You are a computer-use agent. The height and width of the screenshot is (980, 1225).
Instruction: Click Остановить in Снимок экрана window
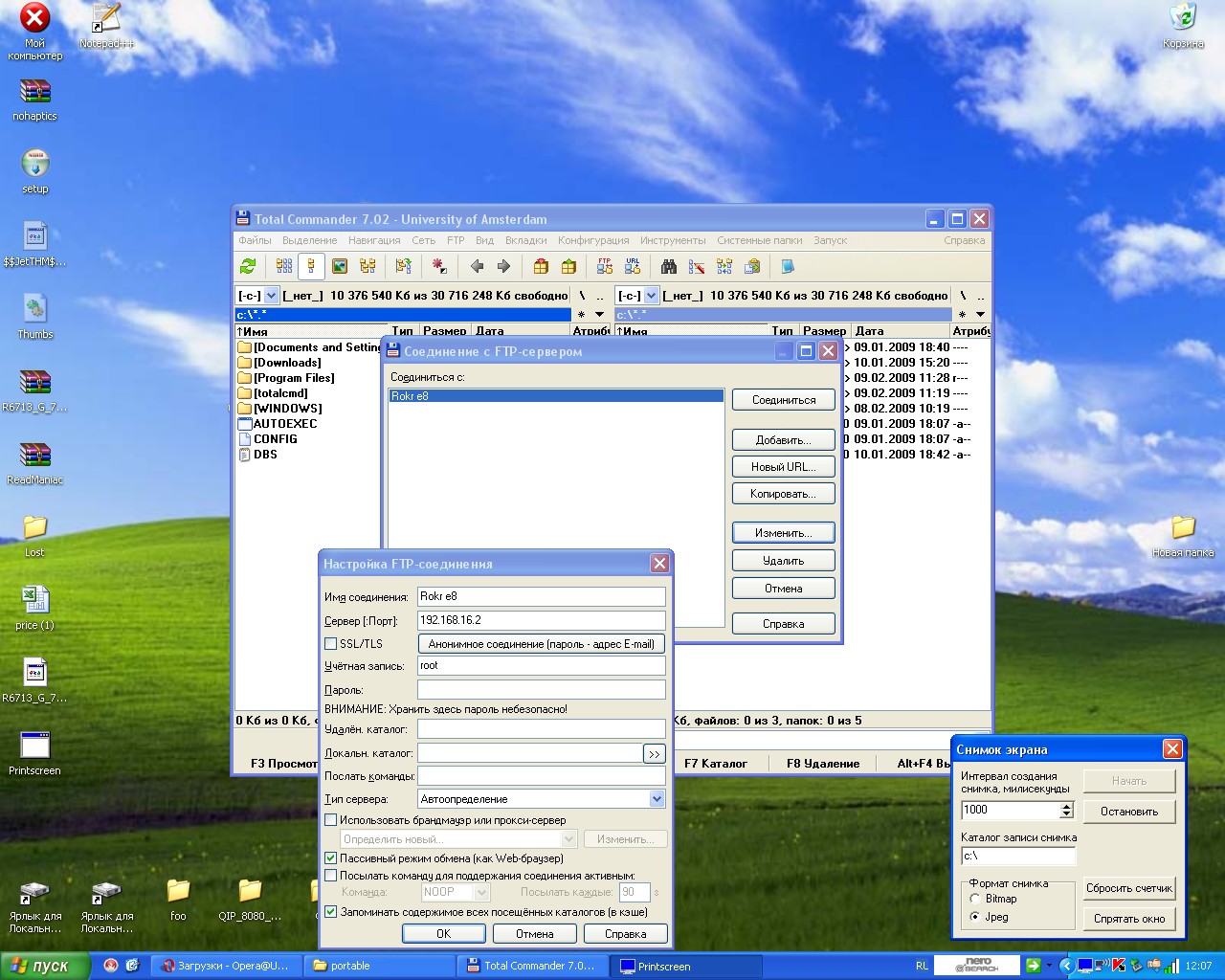[1129, 812]
